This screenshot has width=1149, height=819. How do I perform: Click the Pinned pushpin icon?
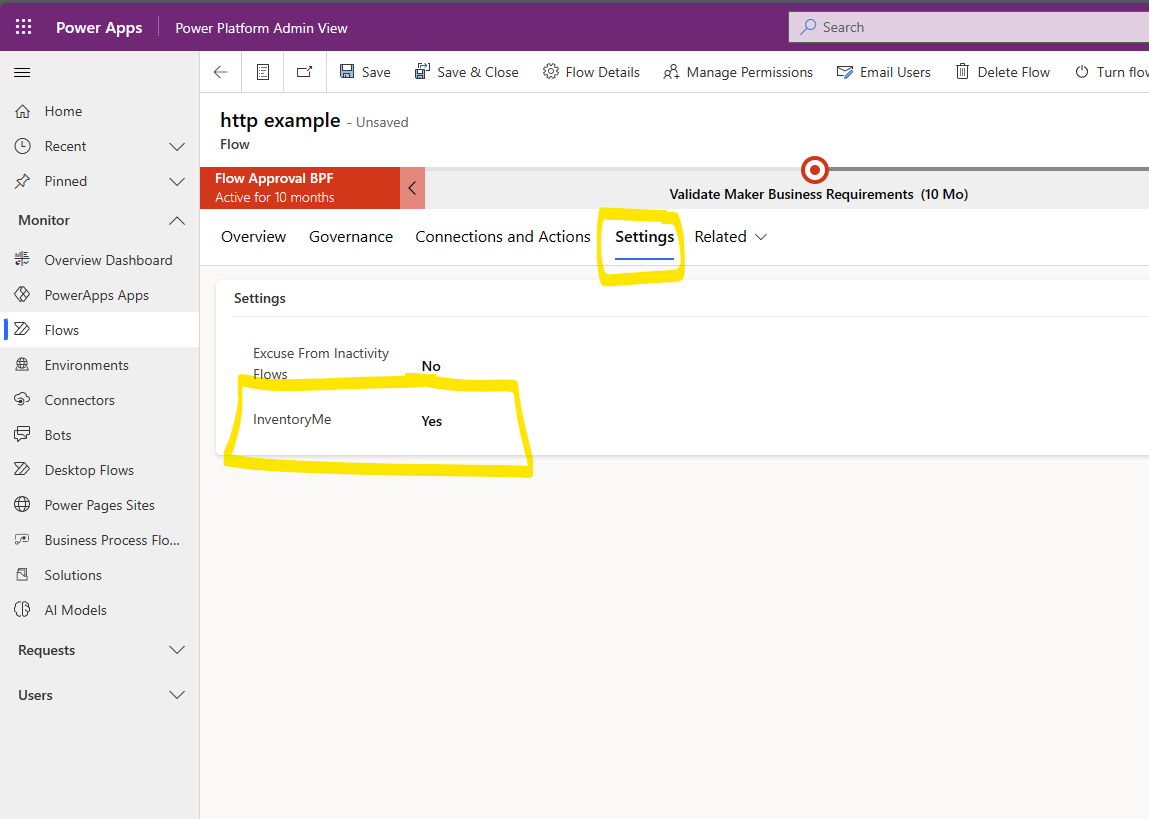[x=23, y=181]
